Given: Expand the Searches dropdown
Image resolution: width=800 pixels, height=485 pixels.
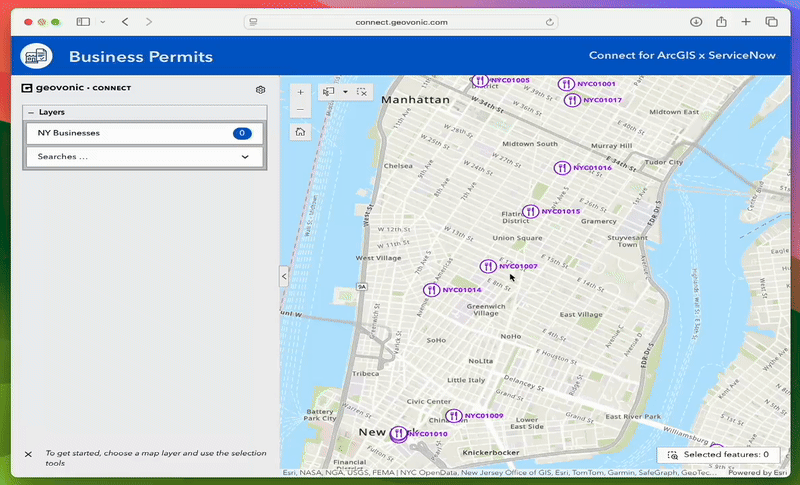Looking at the screenshot, I should [144, 157].
